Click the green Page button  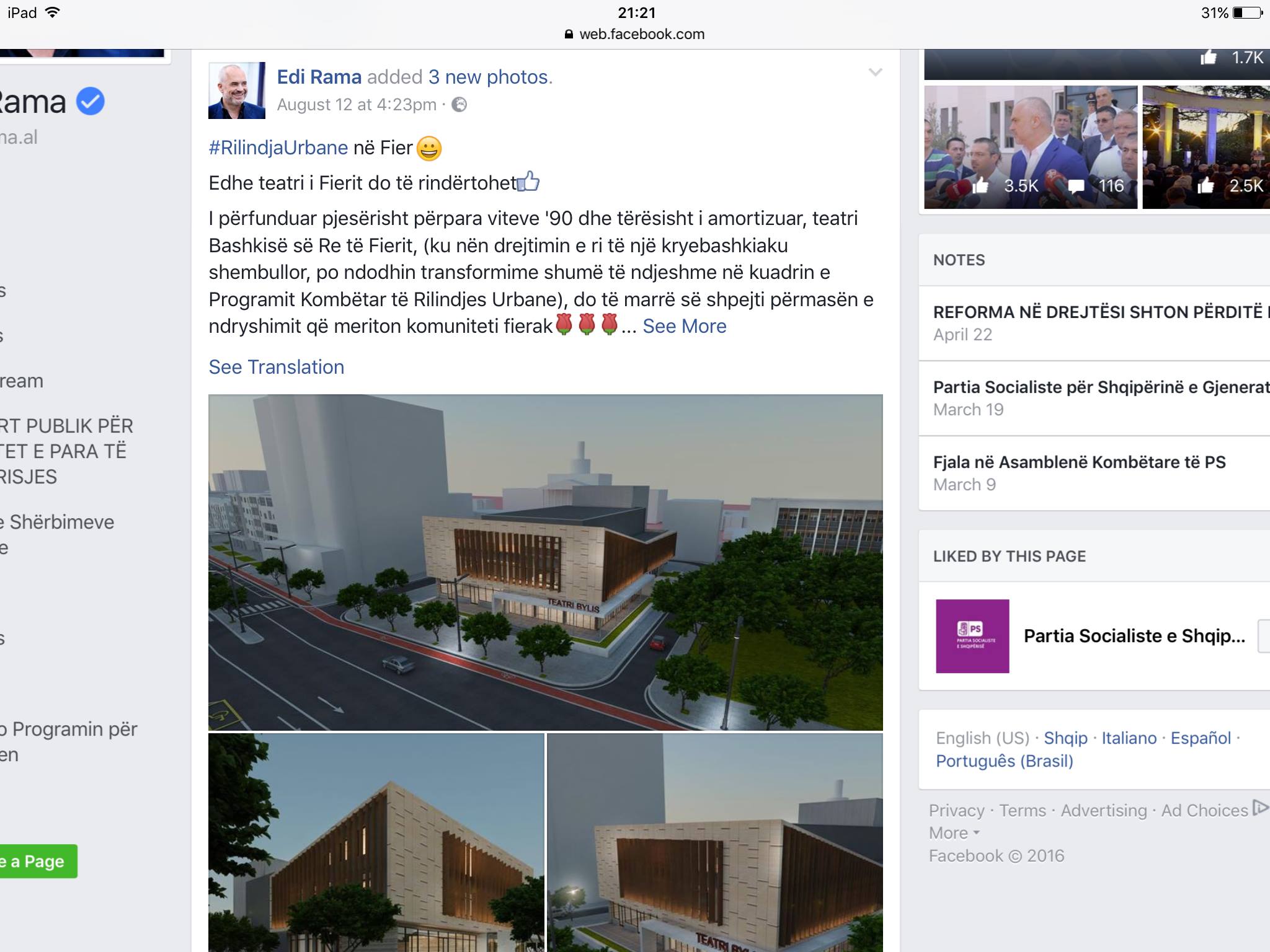38,861
